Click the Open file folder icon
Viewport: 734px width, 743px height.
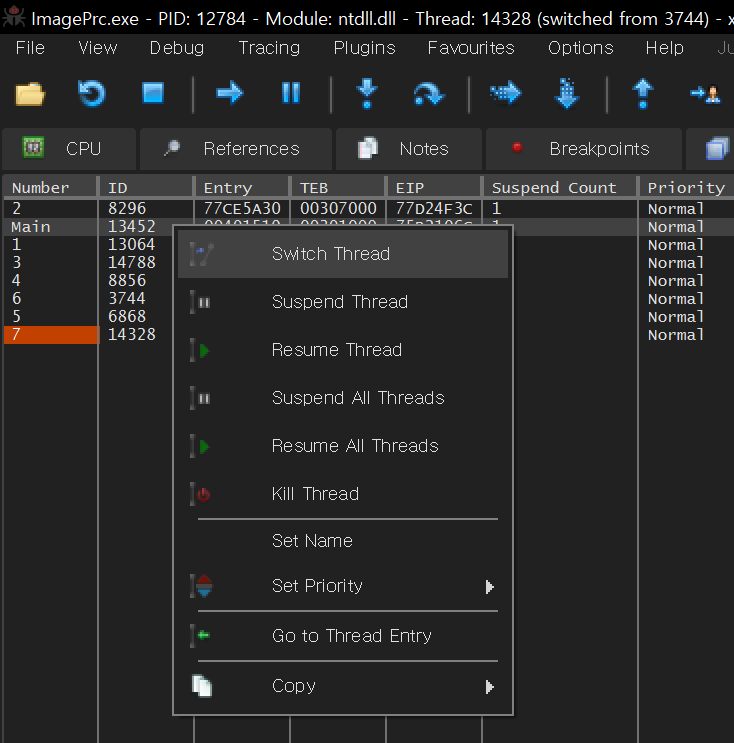(x=30, y=93)
